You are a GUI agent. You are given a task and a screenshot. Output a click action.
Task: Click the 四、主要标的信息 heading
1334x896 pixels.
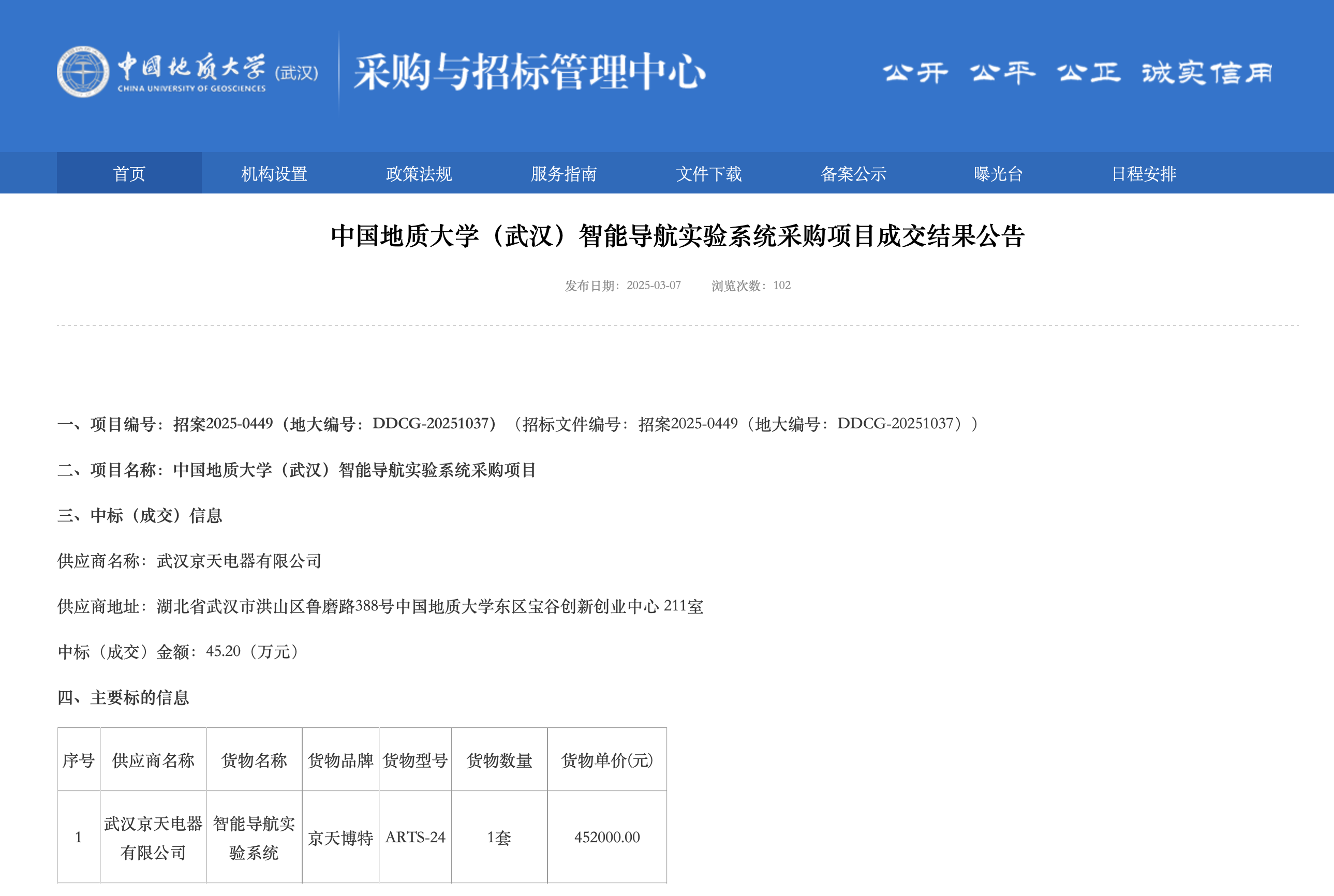(x=123, y=697)
